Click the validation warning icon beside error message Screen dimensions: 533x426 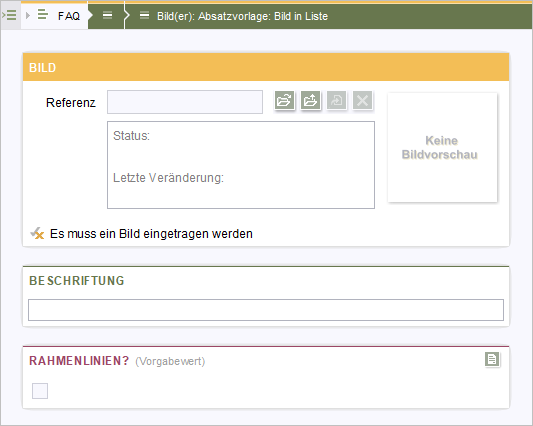37,234
